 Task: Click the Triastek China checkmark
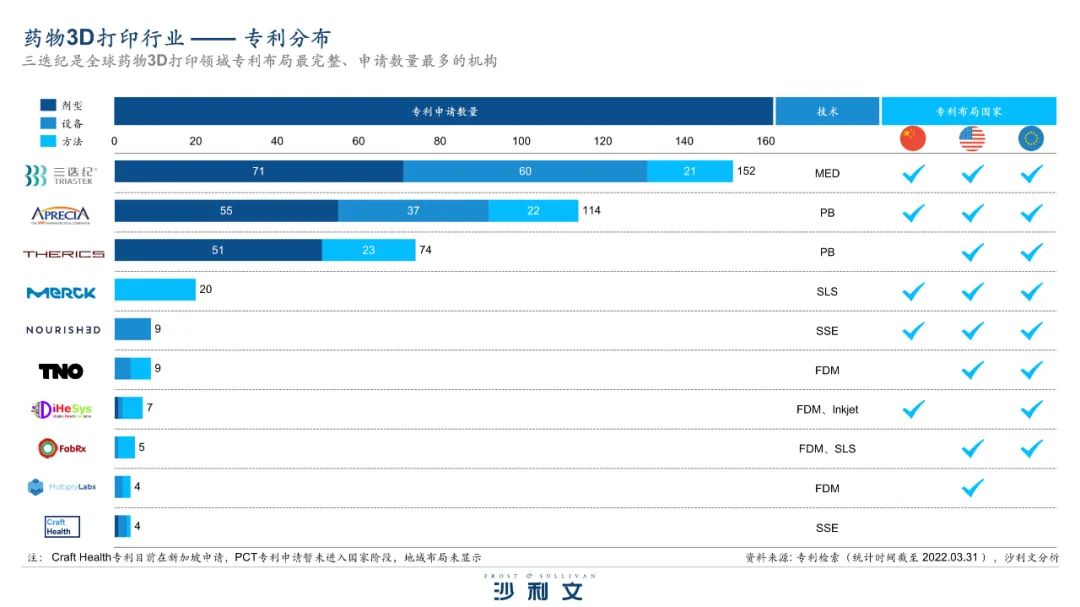coord(913,174)
